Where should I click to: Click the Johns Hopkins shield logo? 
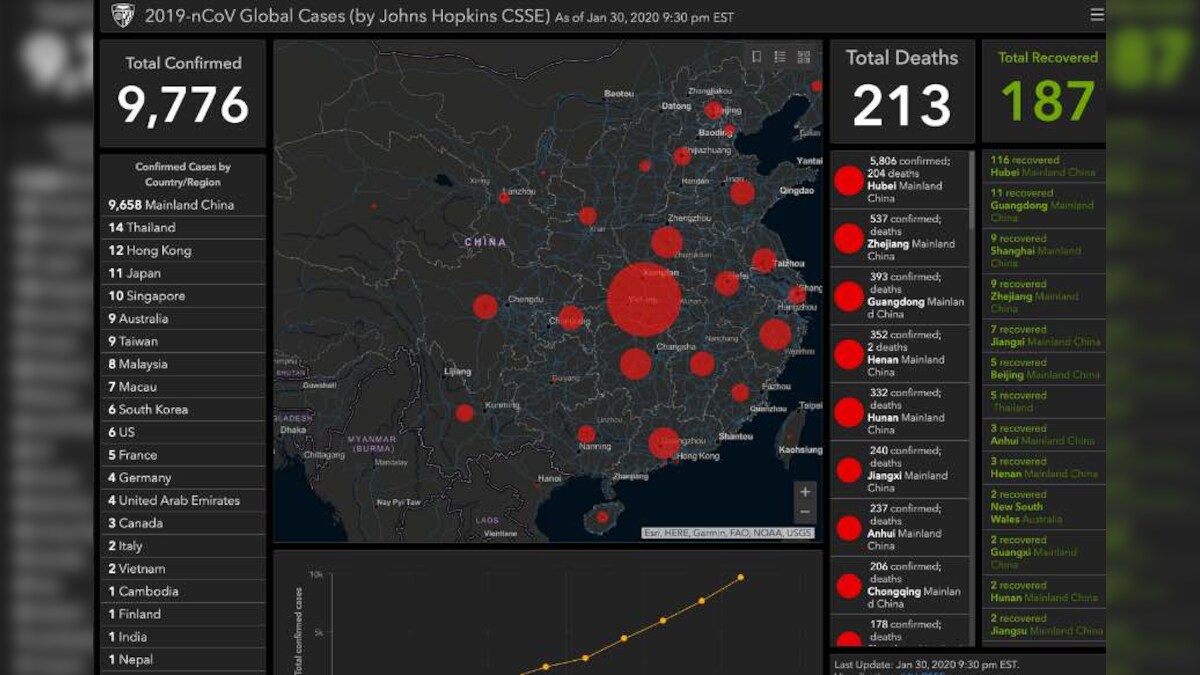(x=124, y=14)
